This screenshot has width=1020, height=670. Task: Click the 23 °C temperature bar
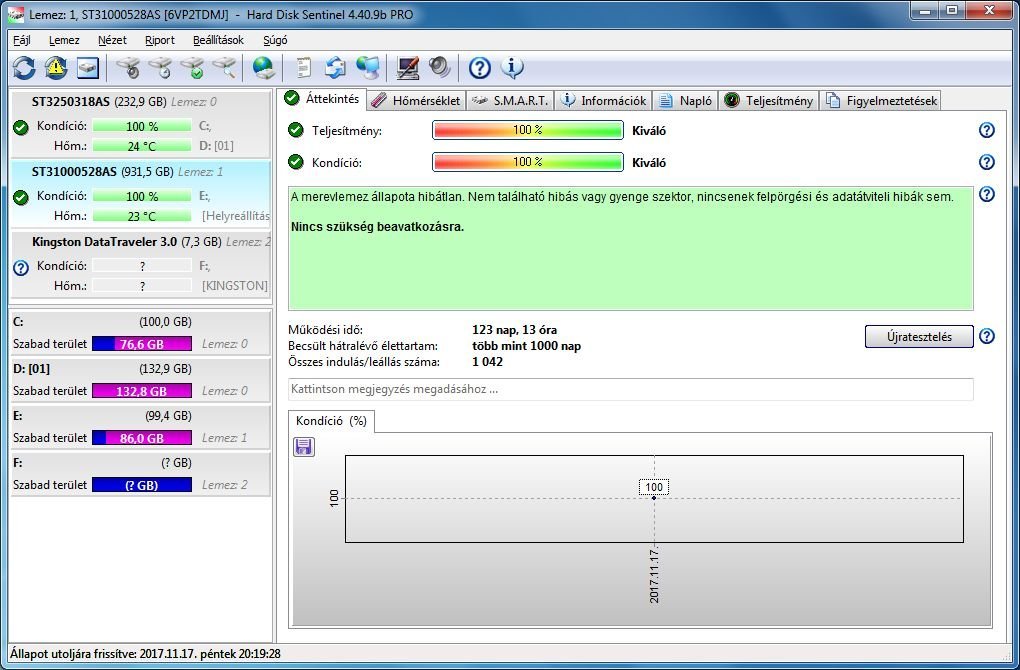click(x=142, y=217)
